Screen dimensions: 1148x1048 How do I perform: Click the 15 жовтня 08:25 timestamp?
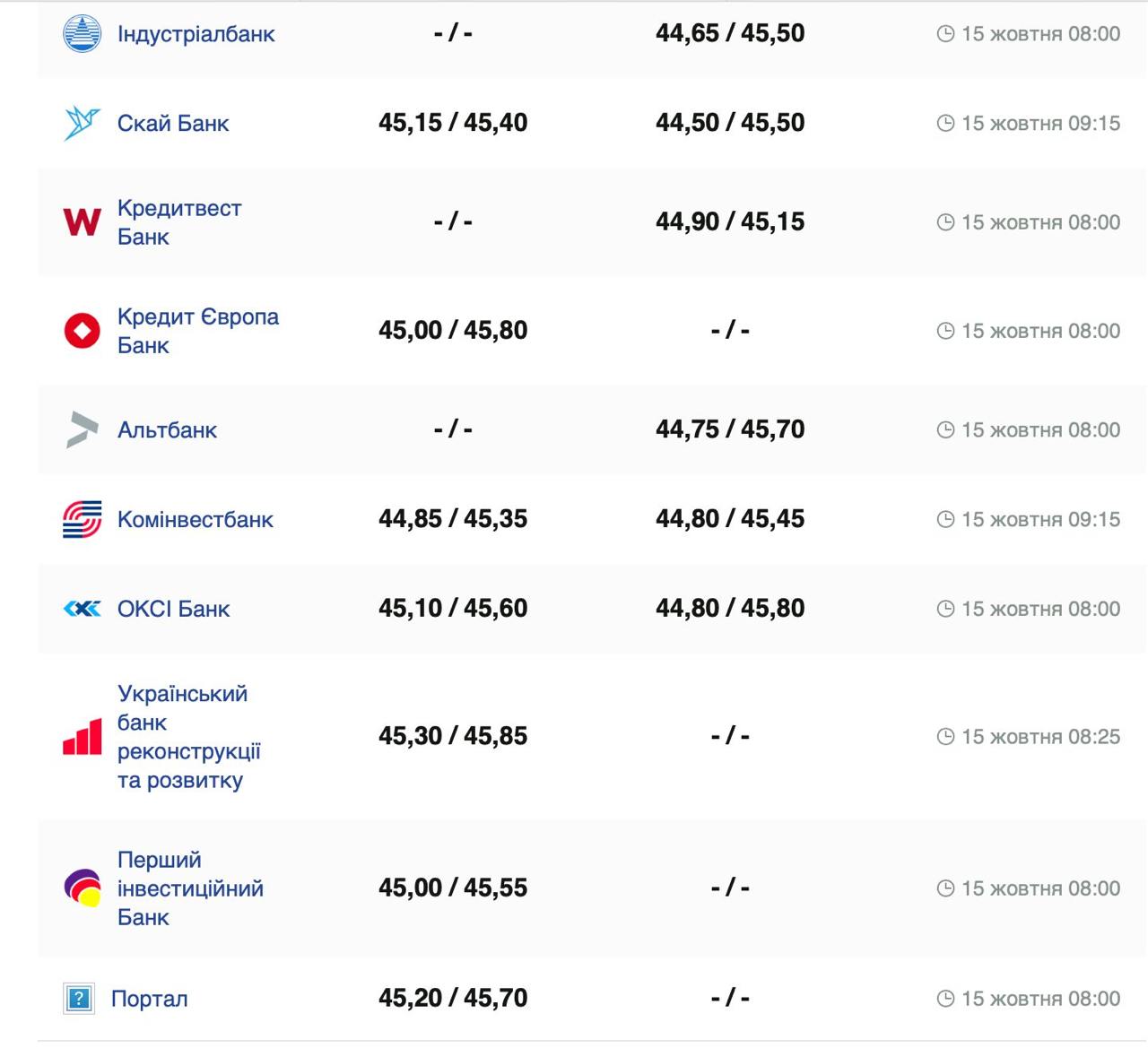pyautogui.click(x=1040, y=737)
